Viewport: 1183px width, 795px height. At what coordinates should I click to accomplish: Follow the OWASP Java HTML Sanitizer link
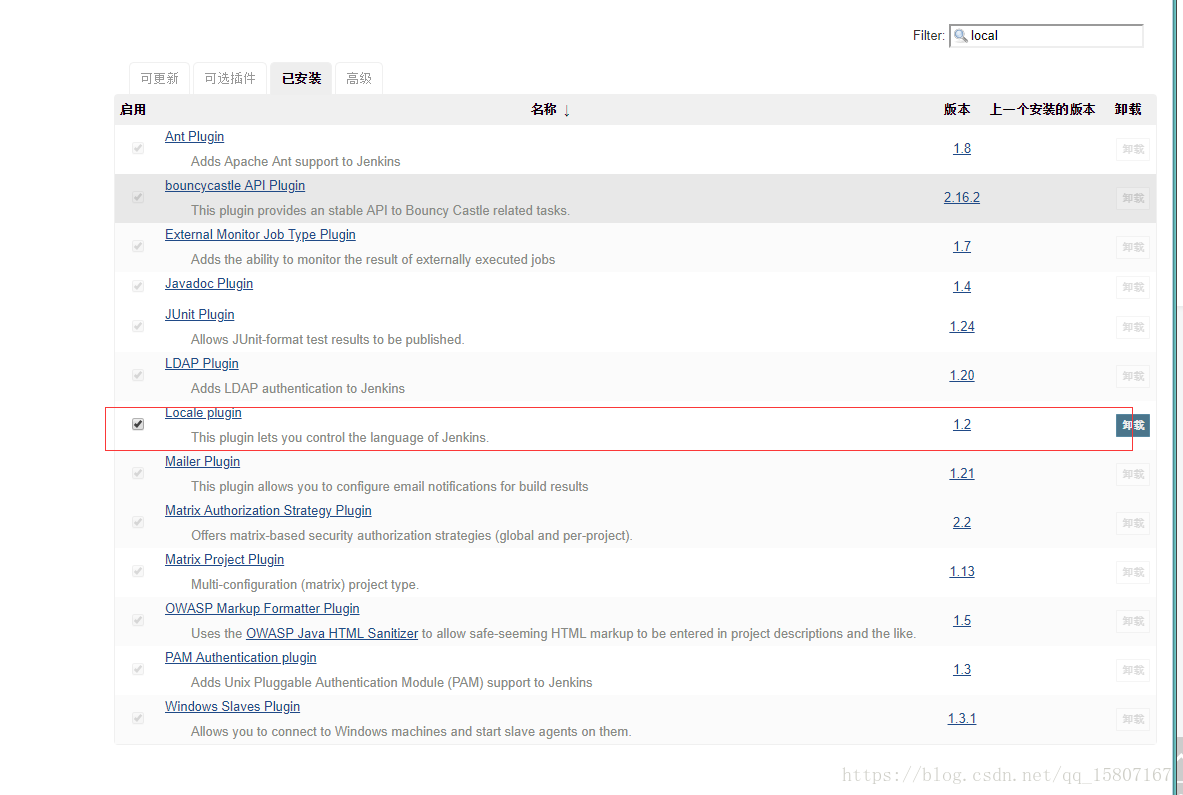click(x=332, y=634)
